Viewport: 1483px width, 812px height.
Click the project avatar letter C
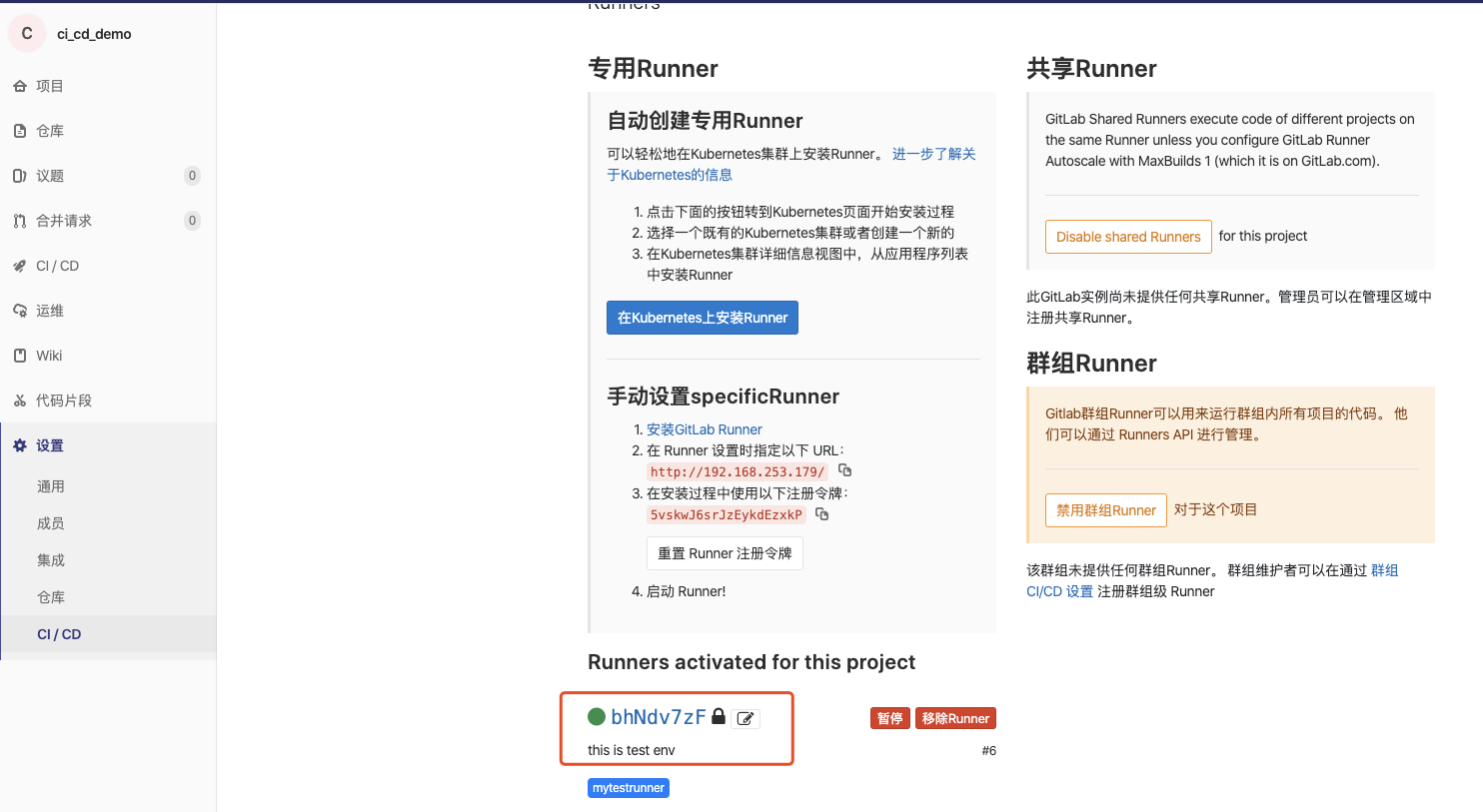27,33
